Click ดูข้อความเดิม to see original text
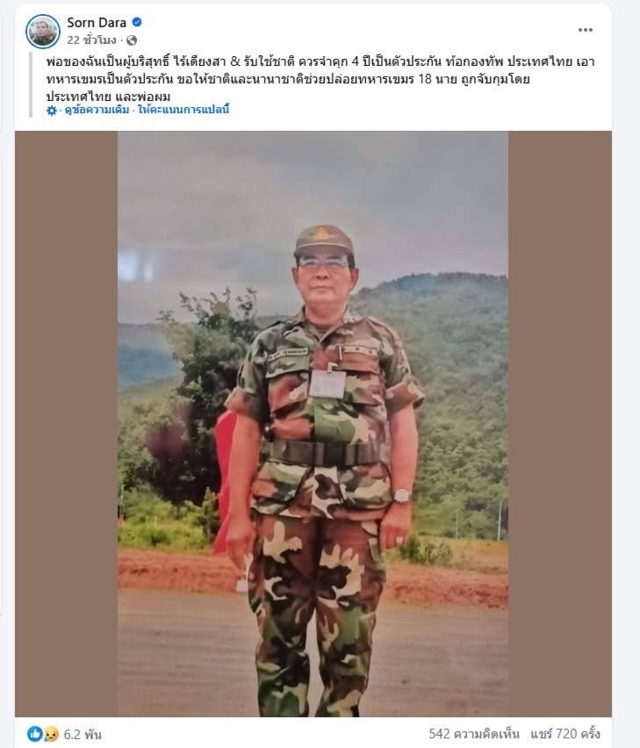The width and height of the screenshot is (640, 748). [x=97, y=110]
